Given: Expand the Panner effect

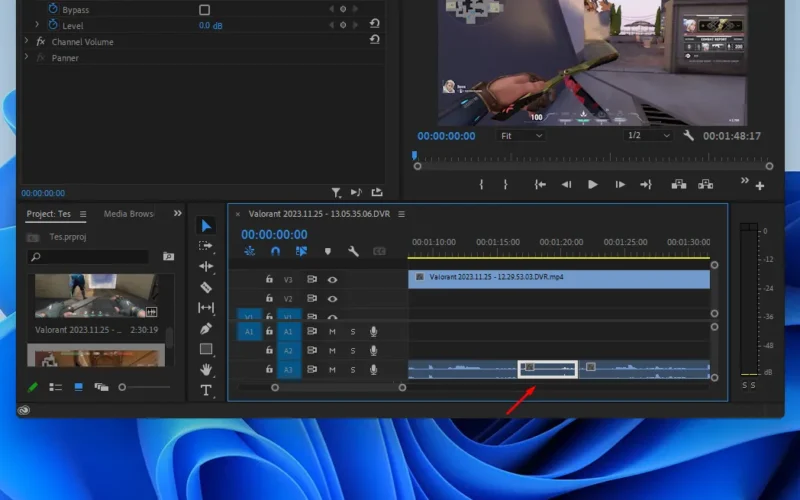Looking at the screenshot, I should click(27, 57).
